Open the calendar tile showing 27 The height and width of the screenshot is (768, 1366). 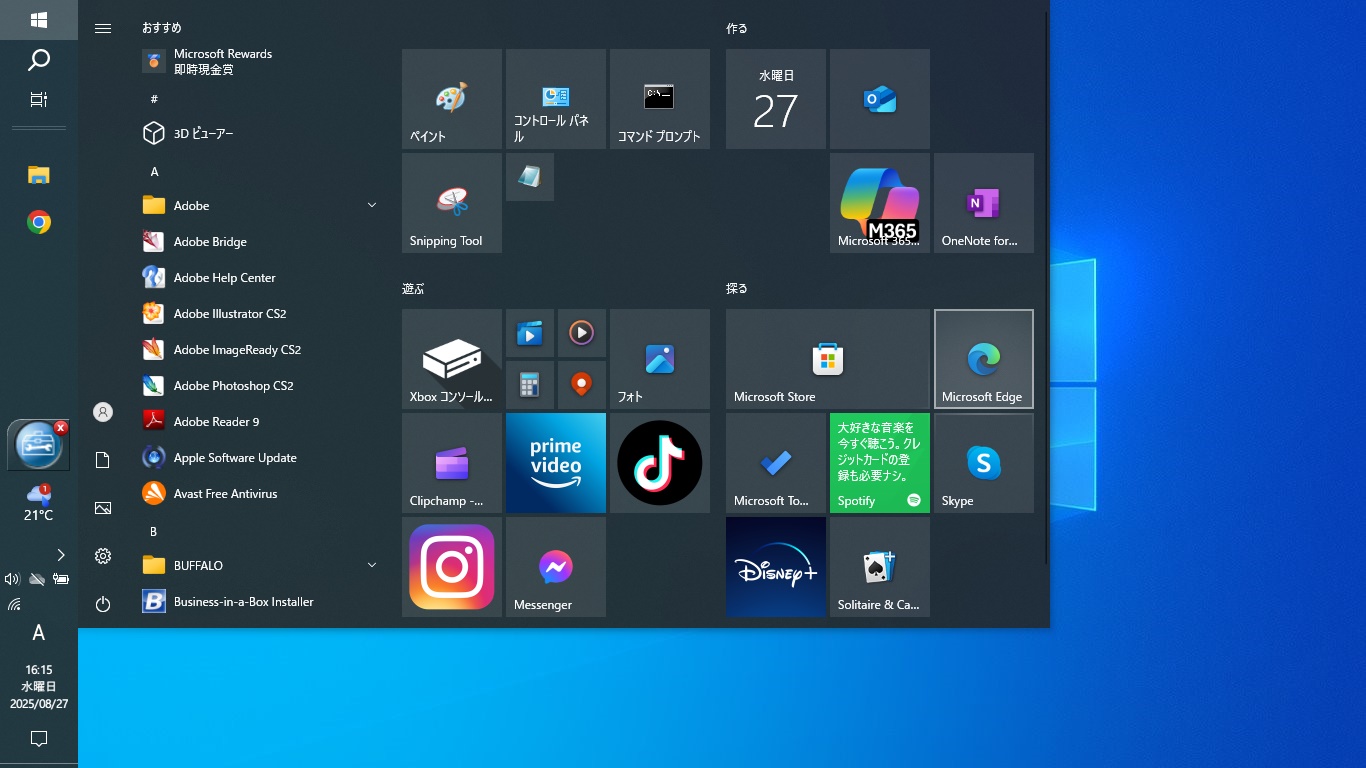776,99
